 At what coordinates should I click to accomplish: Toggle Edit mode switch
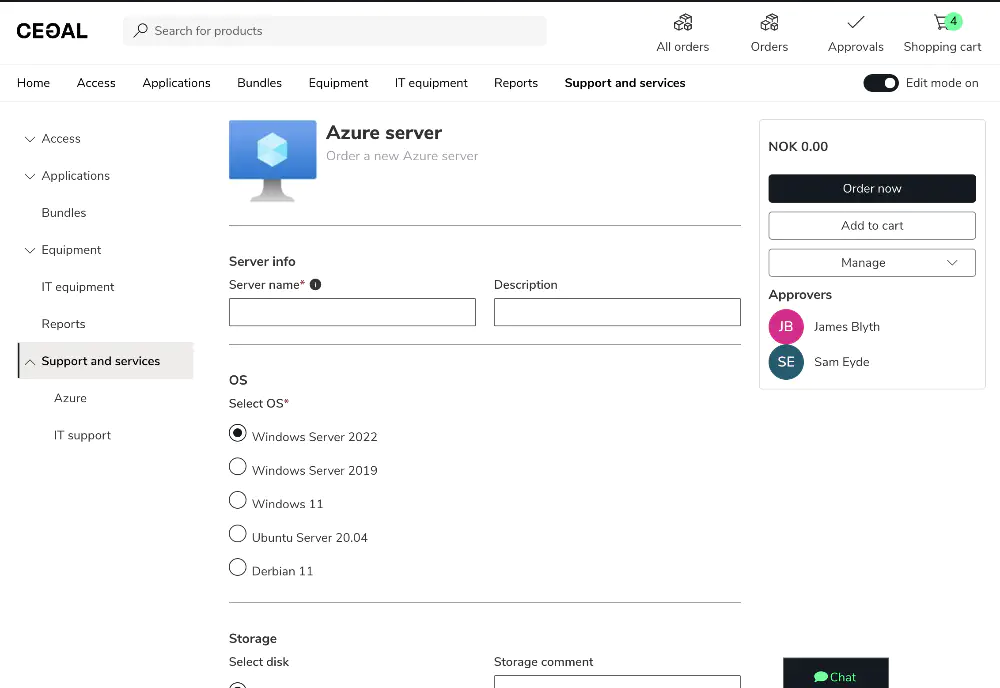point(881,83)
